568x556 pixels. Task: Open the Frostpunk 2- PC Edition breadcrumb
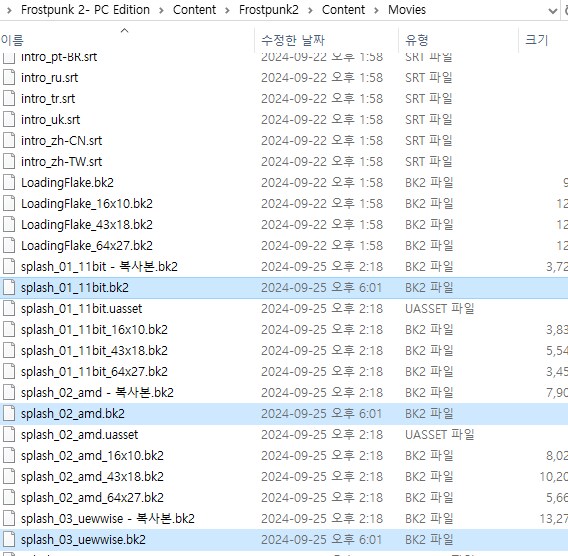tap(85, 10)
